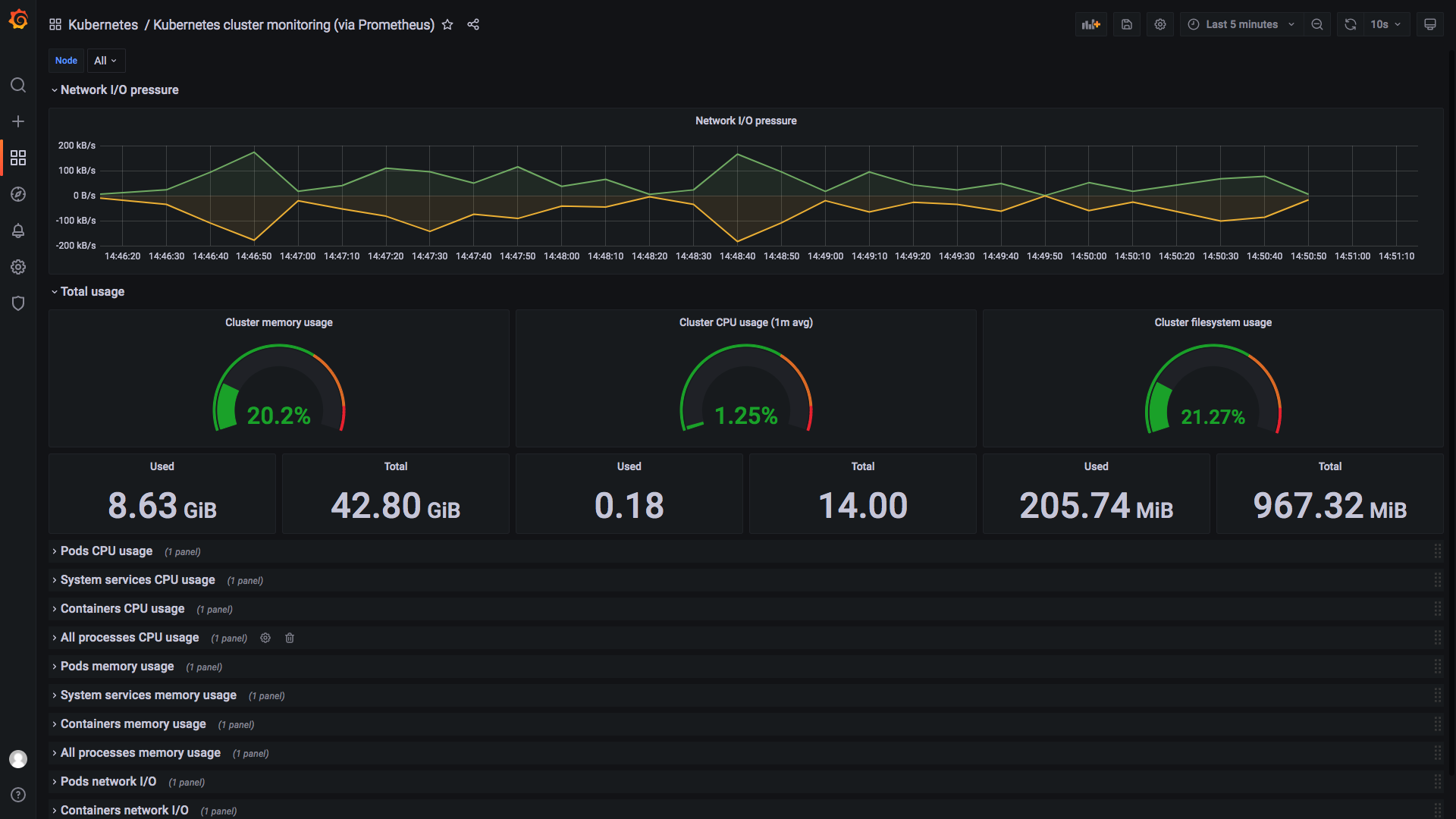Viewport: 1456px width, 819px height.
Task: Open the Last 5 minutes time picker
Action: [x=1241, y=24]
